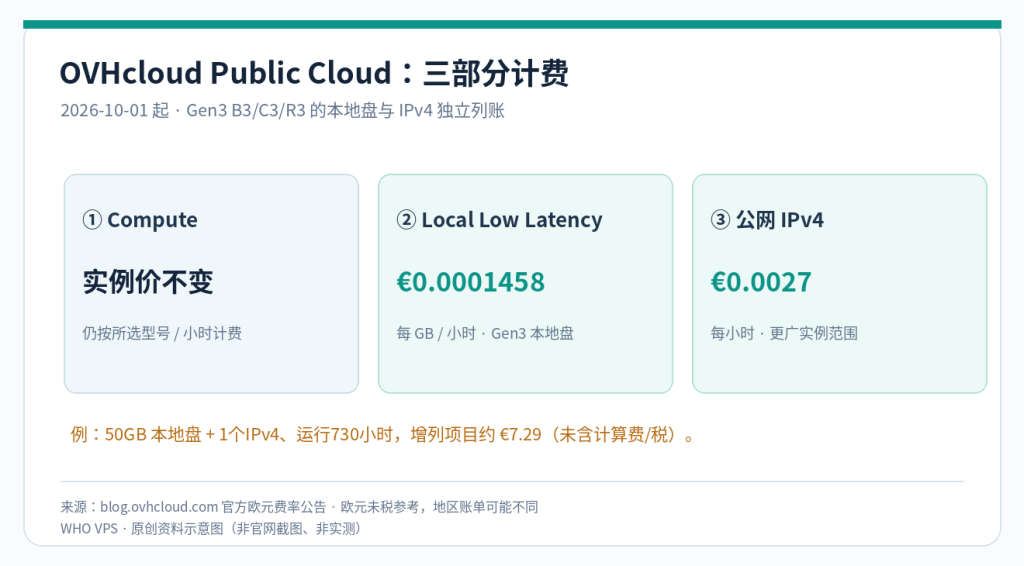Select the text '仍按所选型号 / 小时计费'

pos(162,333)
